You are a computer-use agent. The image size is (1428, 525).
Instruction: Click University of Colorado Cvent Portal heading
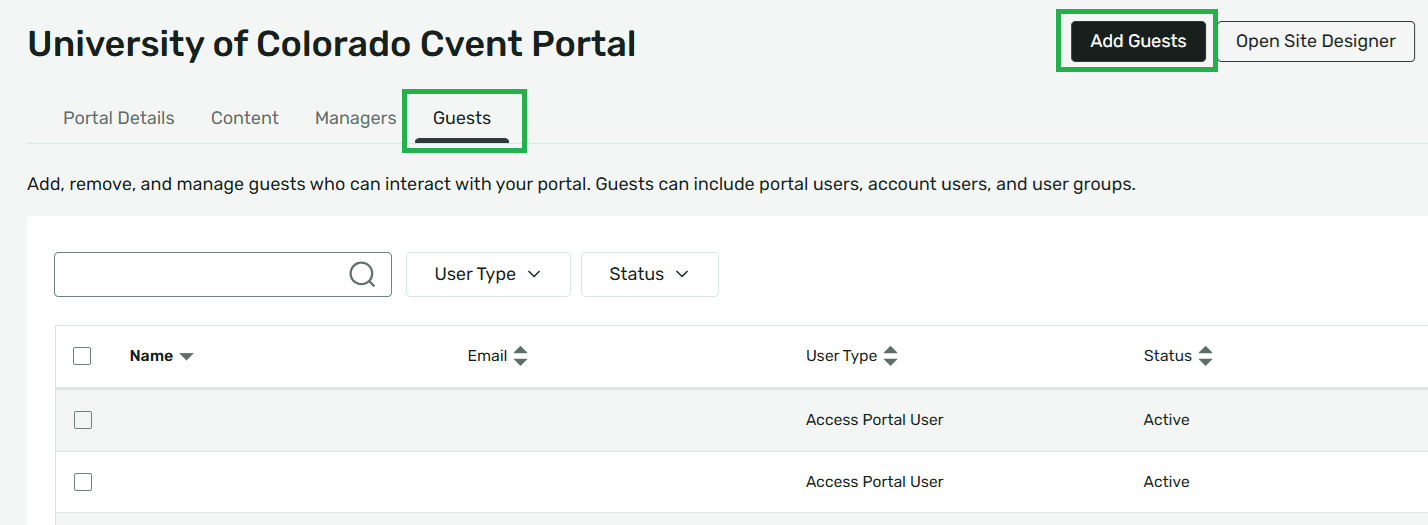332,44
